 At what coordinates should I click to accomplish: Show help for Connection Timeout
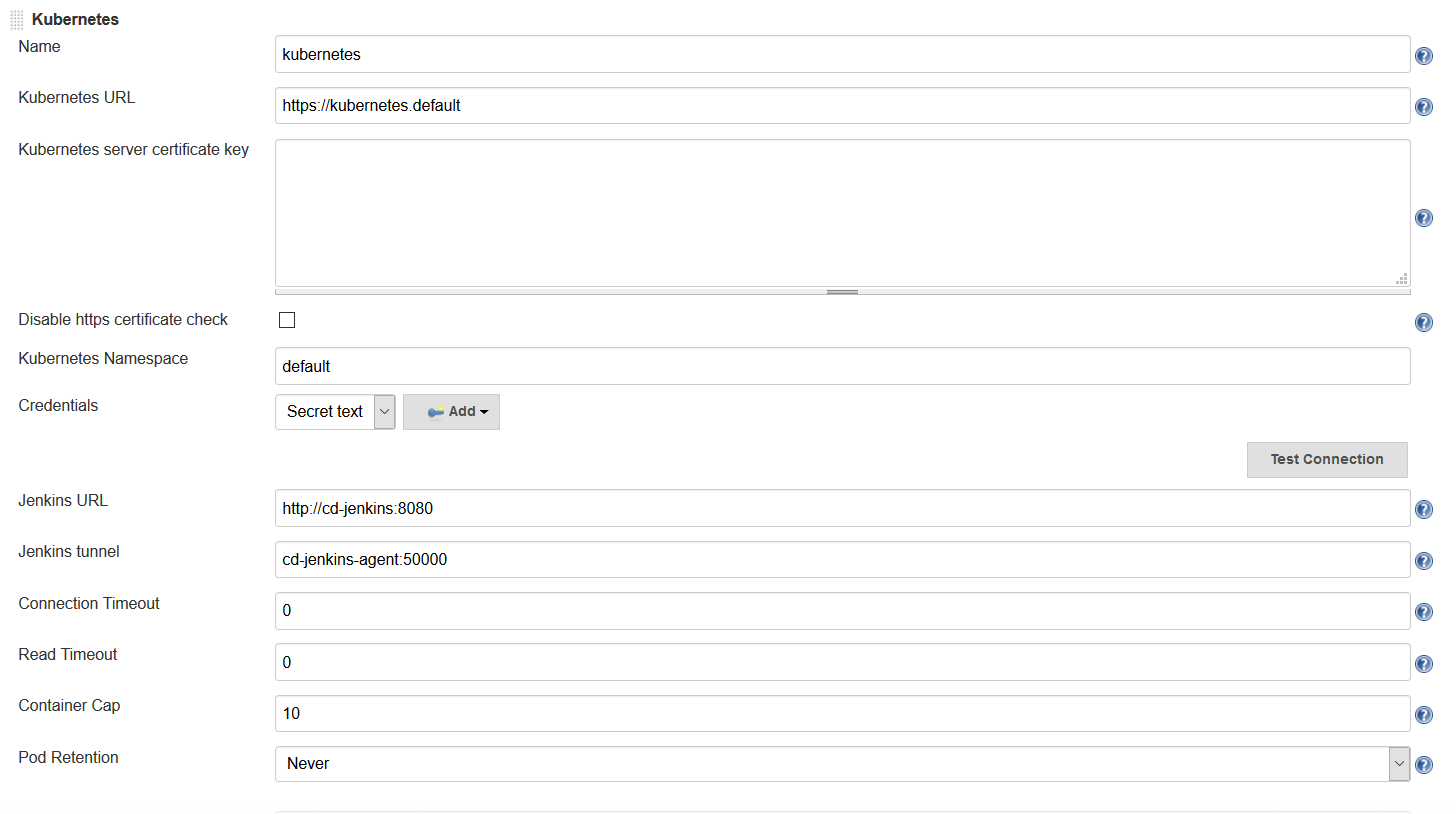1424,611
